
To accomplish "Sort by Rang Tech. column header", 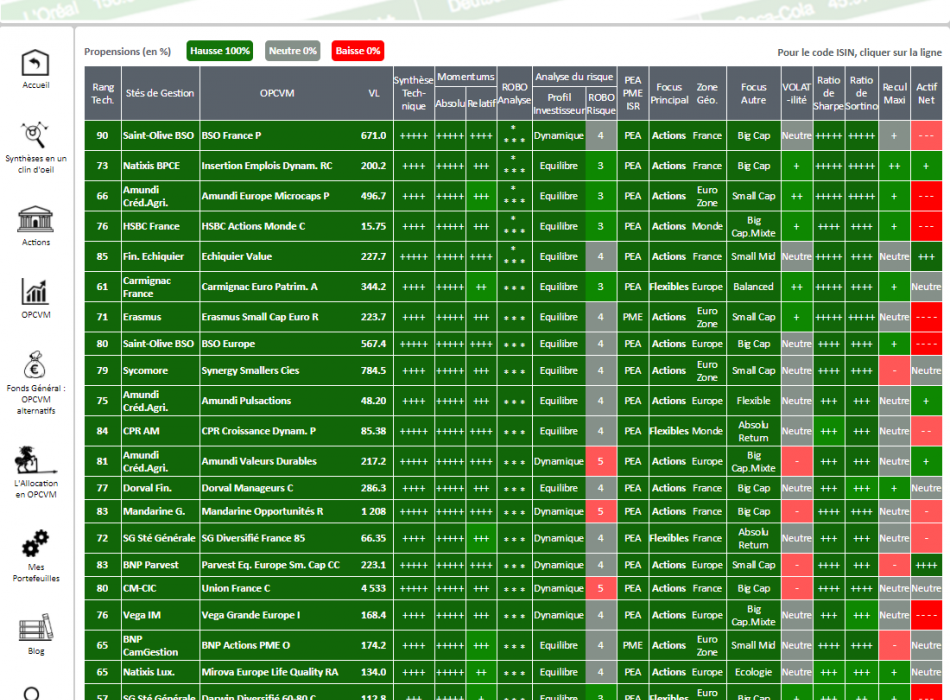I will pyautogui.click(x=103, y=93).
